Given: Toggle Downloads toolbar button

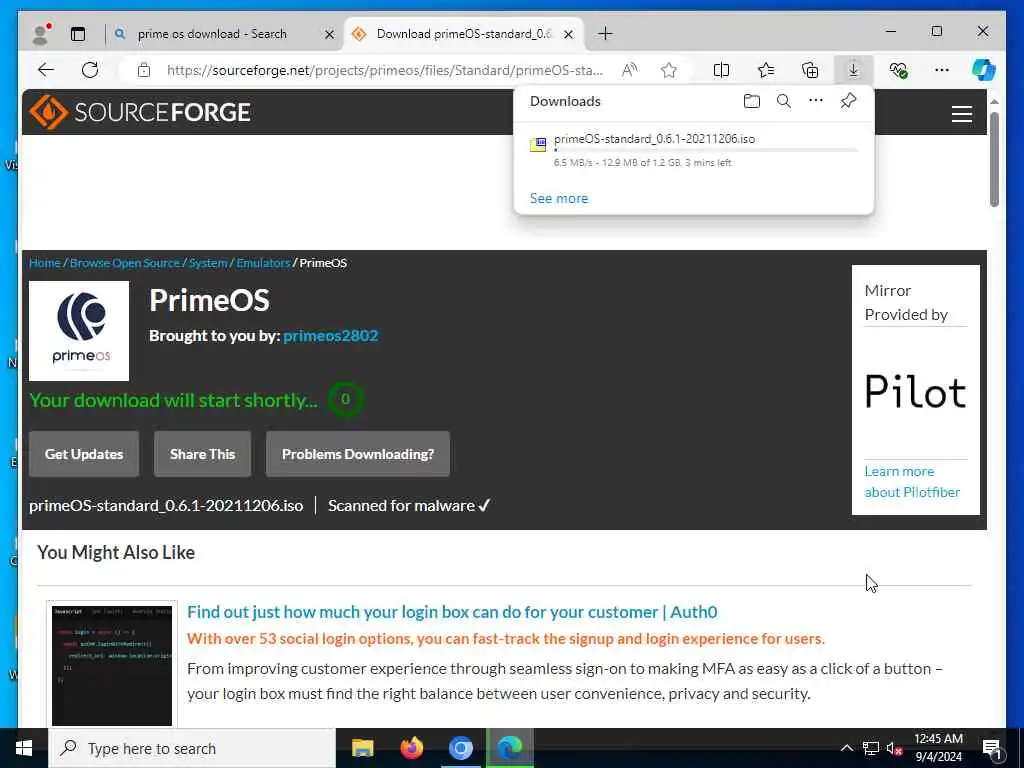Looking at the screenshot, I should coord(854,70).
